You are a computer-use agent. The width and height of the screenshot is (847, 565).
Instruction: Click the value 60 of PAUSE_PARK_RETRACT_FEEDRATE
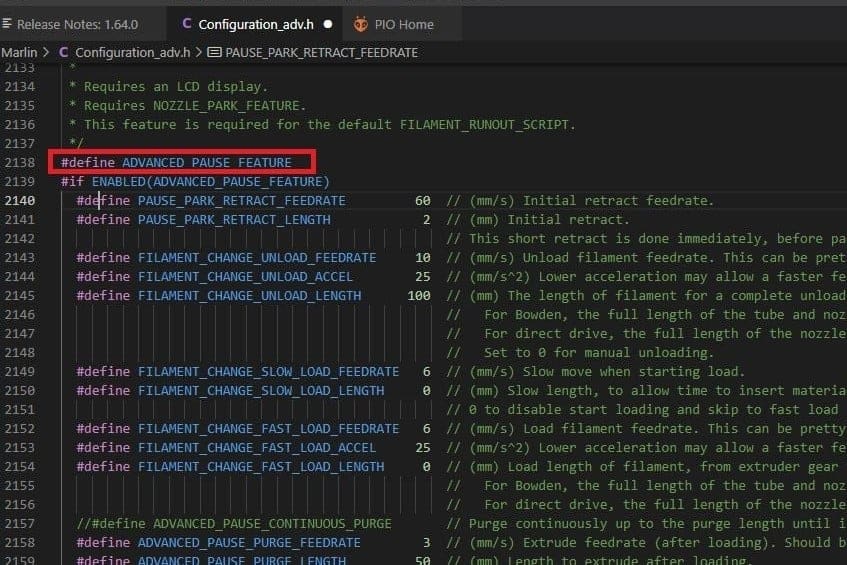click(x=422, y=200)
